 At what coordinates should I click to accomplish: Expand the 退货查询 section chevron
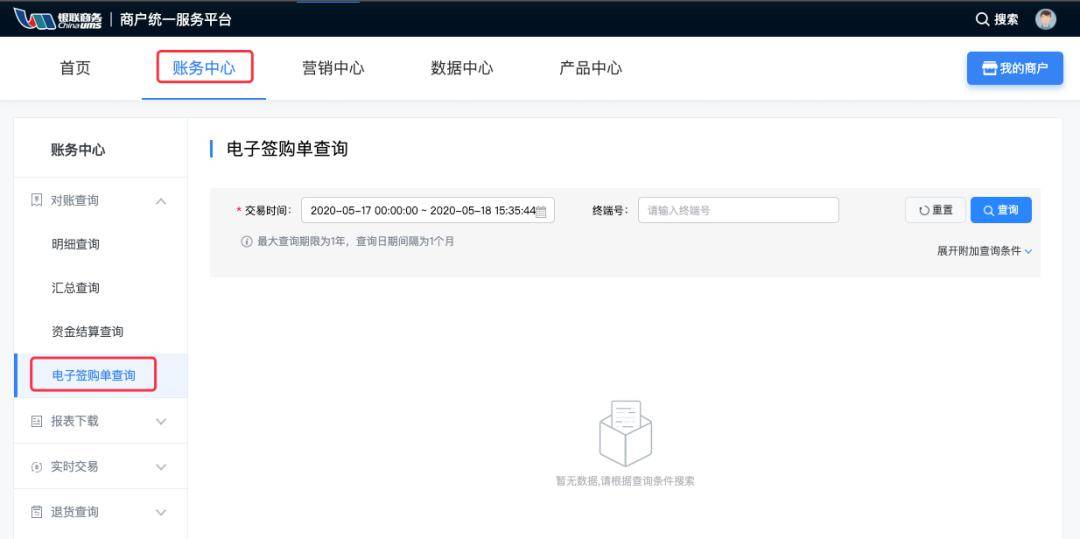pyautogui.click(x=161, y=512)
